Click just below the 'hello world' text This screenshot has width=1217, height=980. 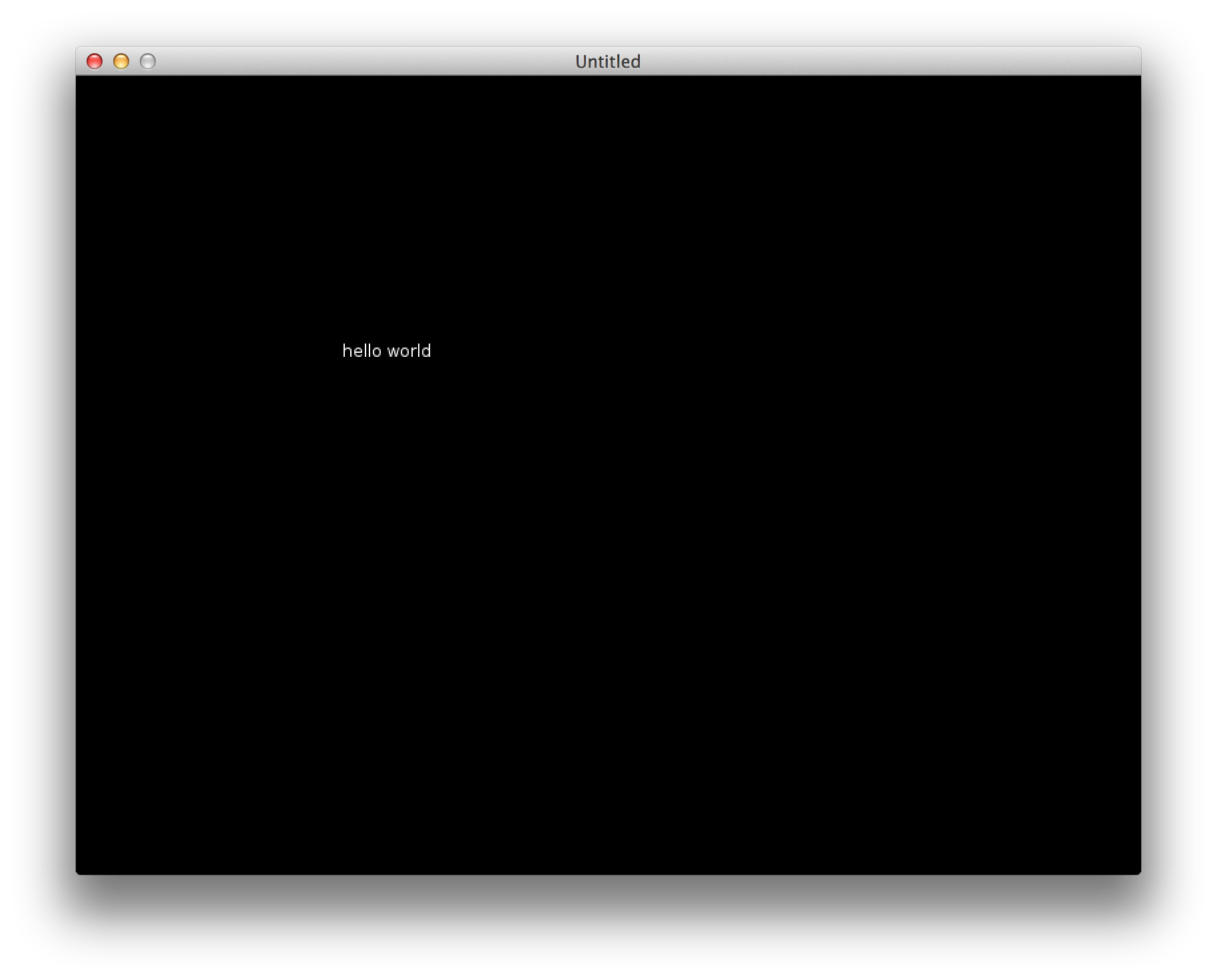[387, 379]
